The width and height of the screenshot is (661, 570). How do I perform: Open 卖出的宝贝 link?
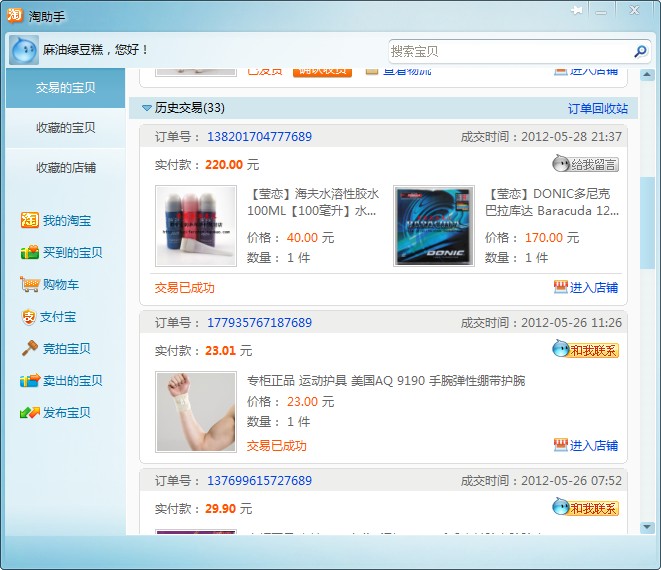coord(73,381)
